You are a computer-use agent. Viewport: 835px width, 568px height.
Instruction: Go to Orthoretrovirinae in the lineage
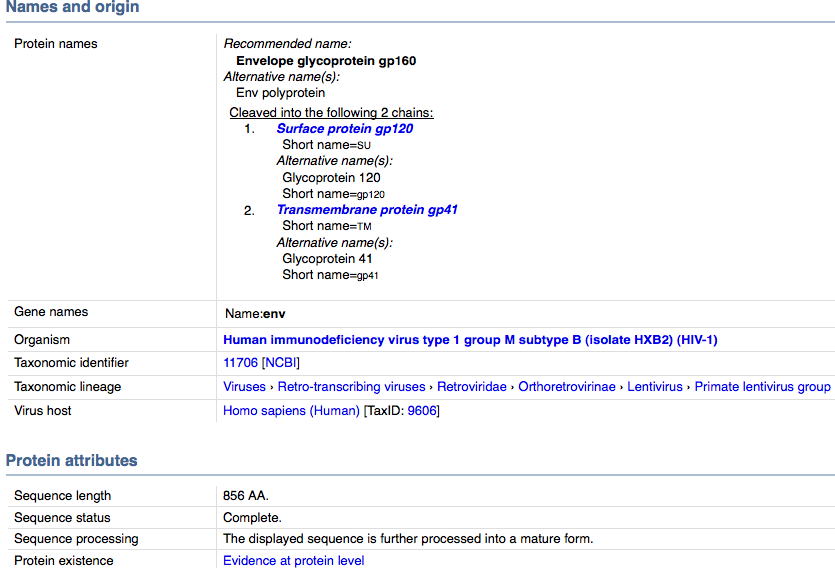(567, 387)
